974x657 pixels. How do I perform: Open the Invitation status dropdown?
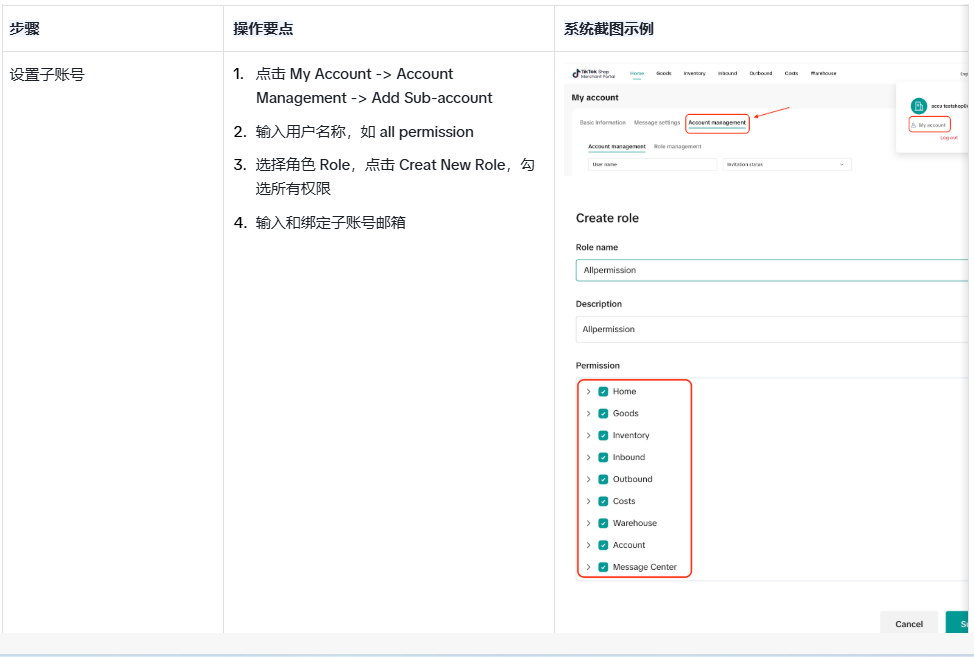(x=786, y=164)
